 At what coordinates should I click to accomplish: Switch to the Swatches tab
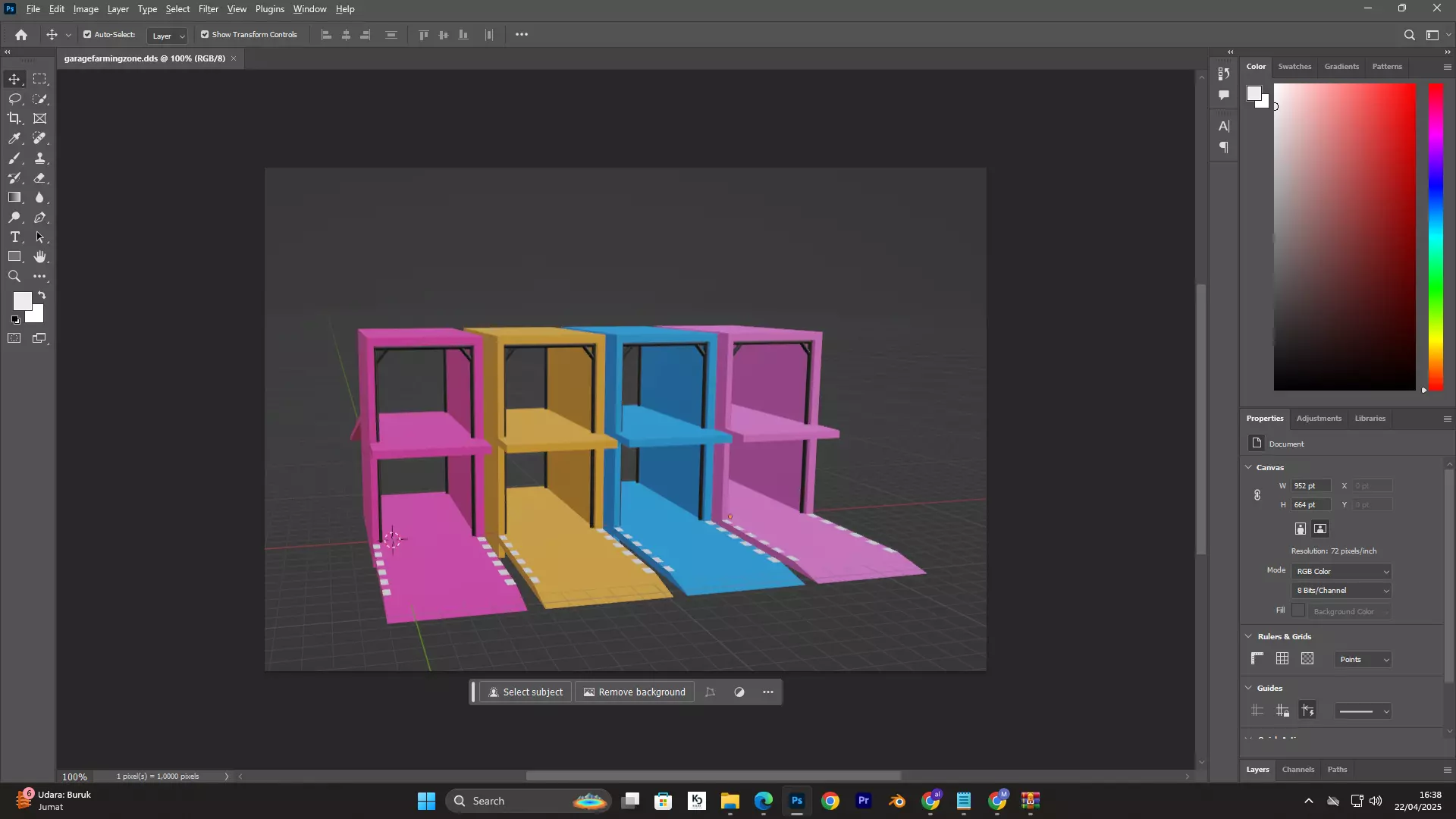pyautogui.click(x=1294, y=67)
